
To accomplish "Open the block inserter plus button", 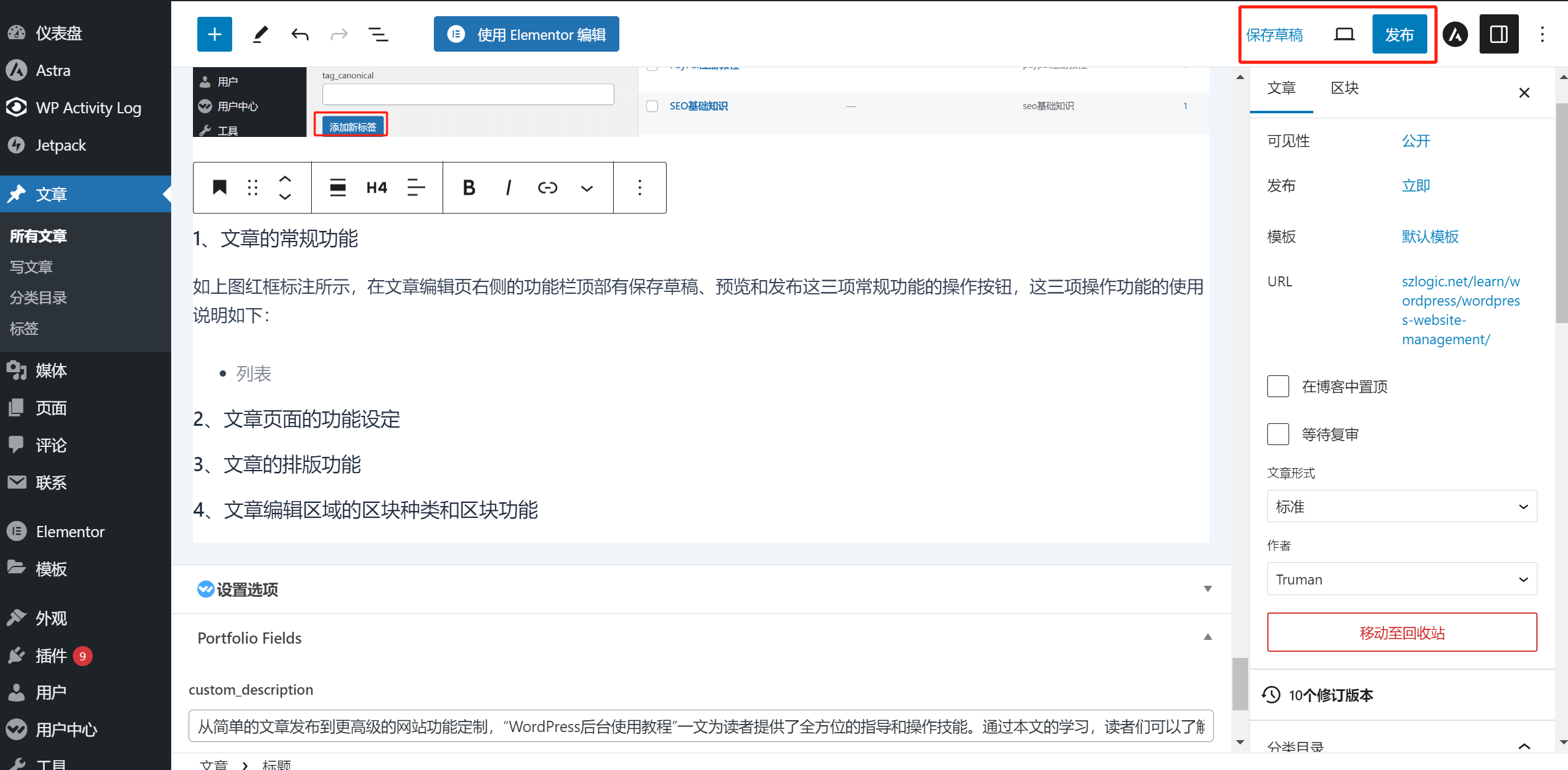I will [x=214, y=34].
